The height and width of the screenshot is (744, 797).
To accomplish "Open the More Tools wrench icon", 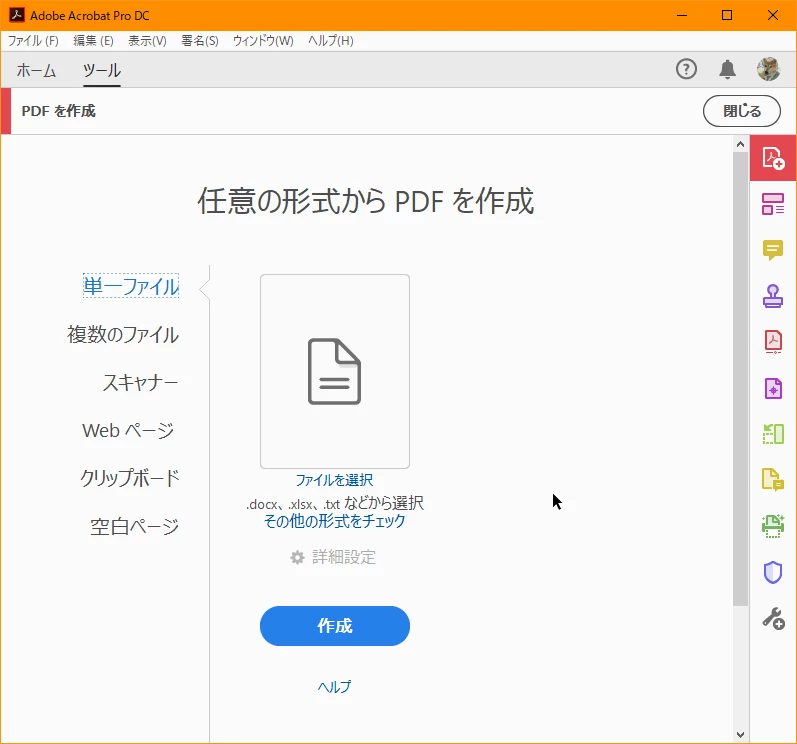I will point(773,618).
